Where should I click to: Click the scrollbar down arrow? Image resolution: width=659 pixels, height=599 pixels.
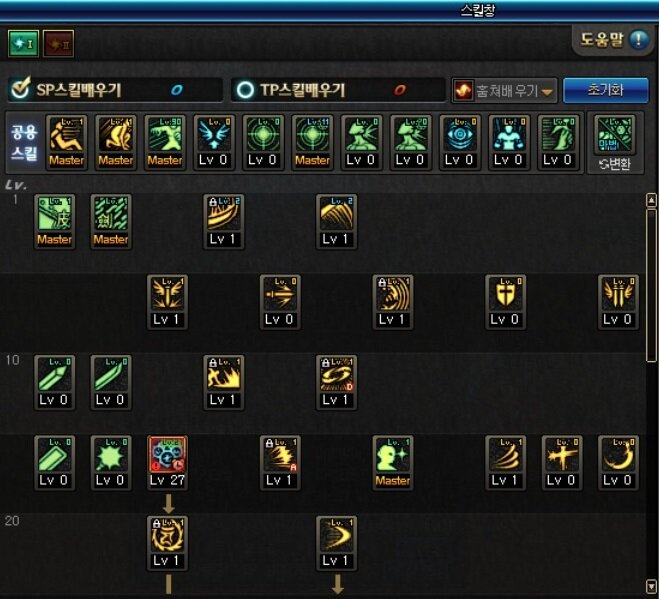[651, 586]
